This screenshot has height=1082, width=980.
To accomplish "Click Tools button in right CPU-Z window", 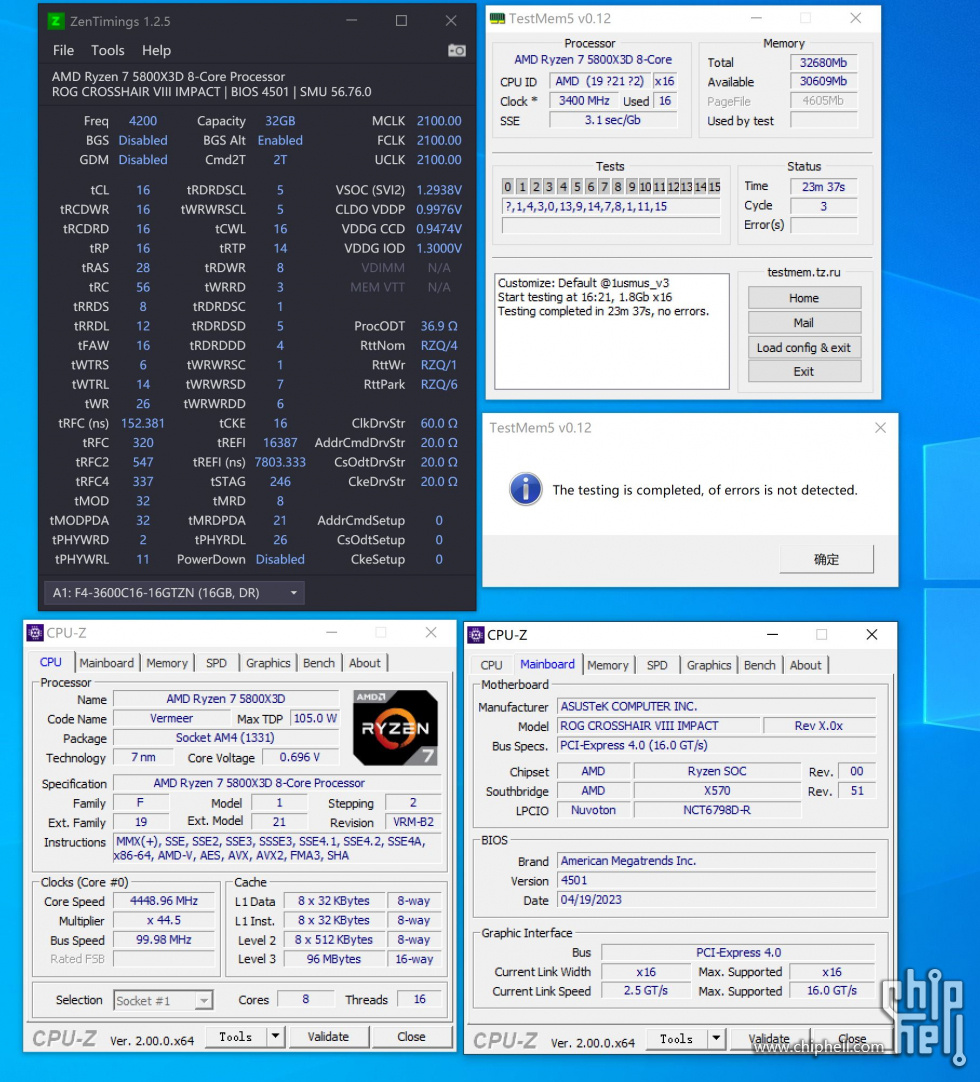I will [677, 1039].
